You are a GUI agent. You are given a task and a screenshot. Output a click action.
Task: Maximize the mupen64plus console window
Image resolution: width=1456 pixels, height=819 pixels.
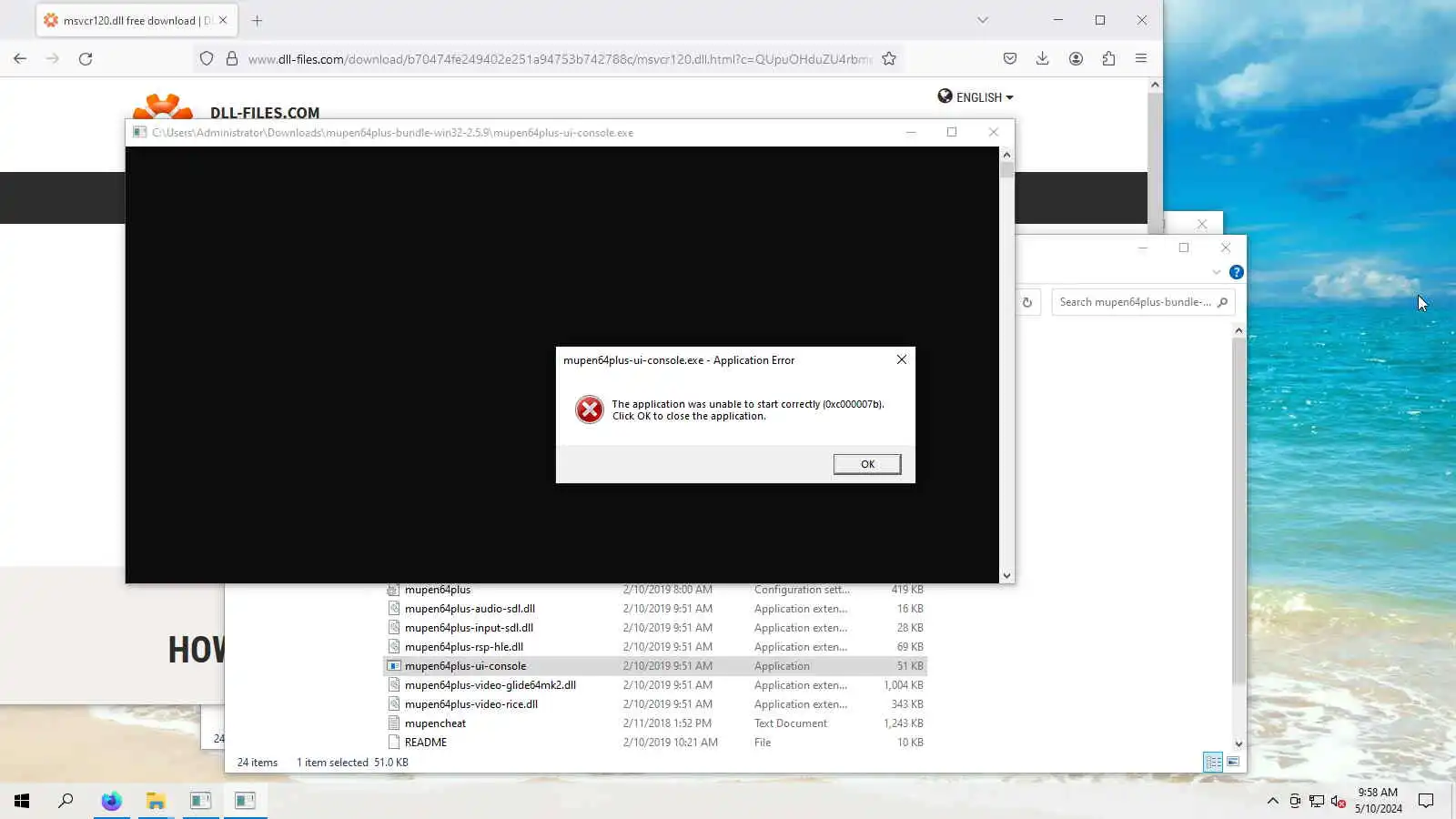[x=952, y=132]
